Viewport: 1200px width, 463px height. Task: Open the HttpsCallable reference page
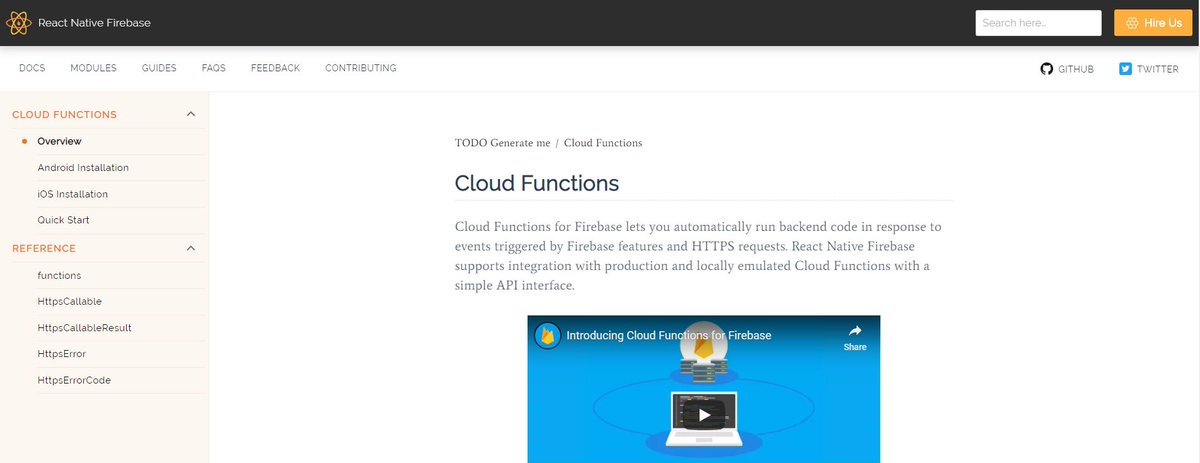69,301
